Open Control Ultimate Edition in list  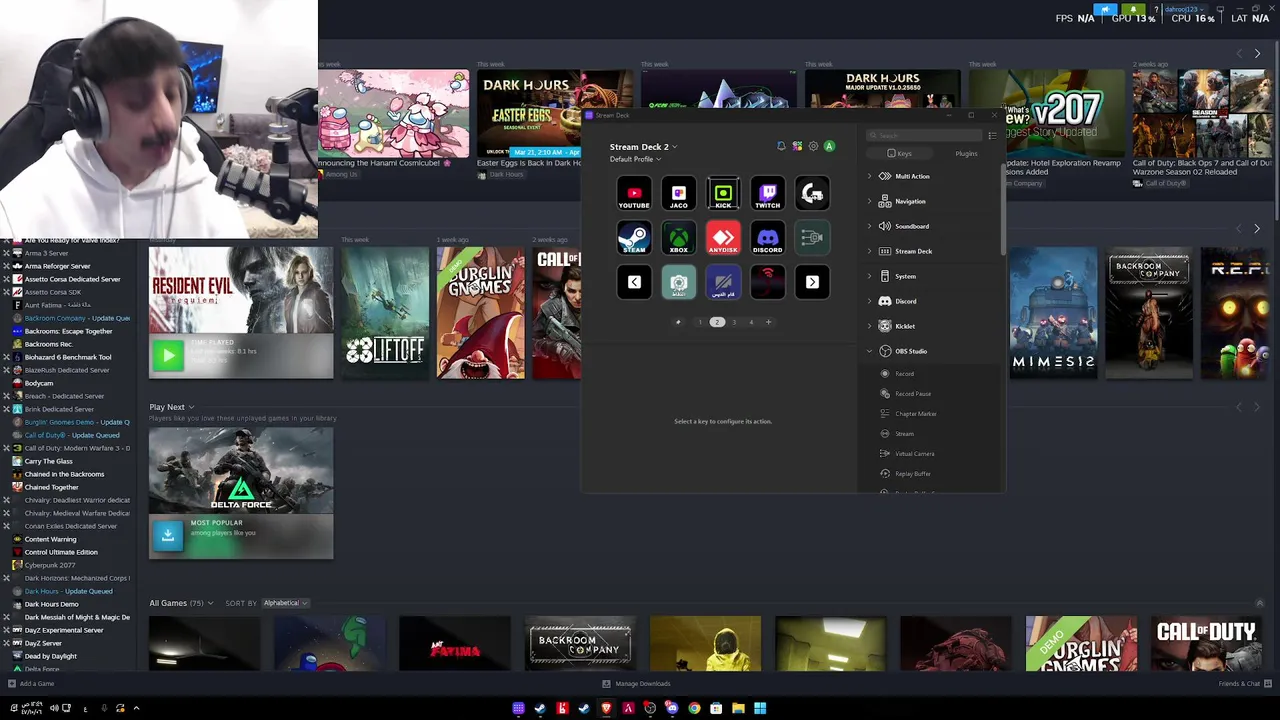(61, 552)
